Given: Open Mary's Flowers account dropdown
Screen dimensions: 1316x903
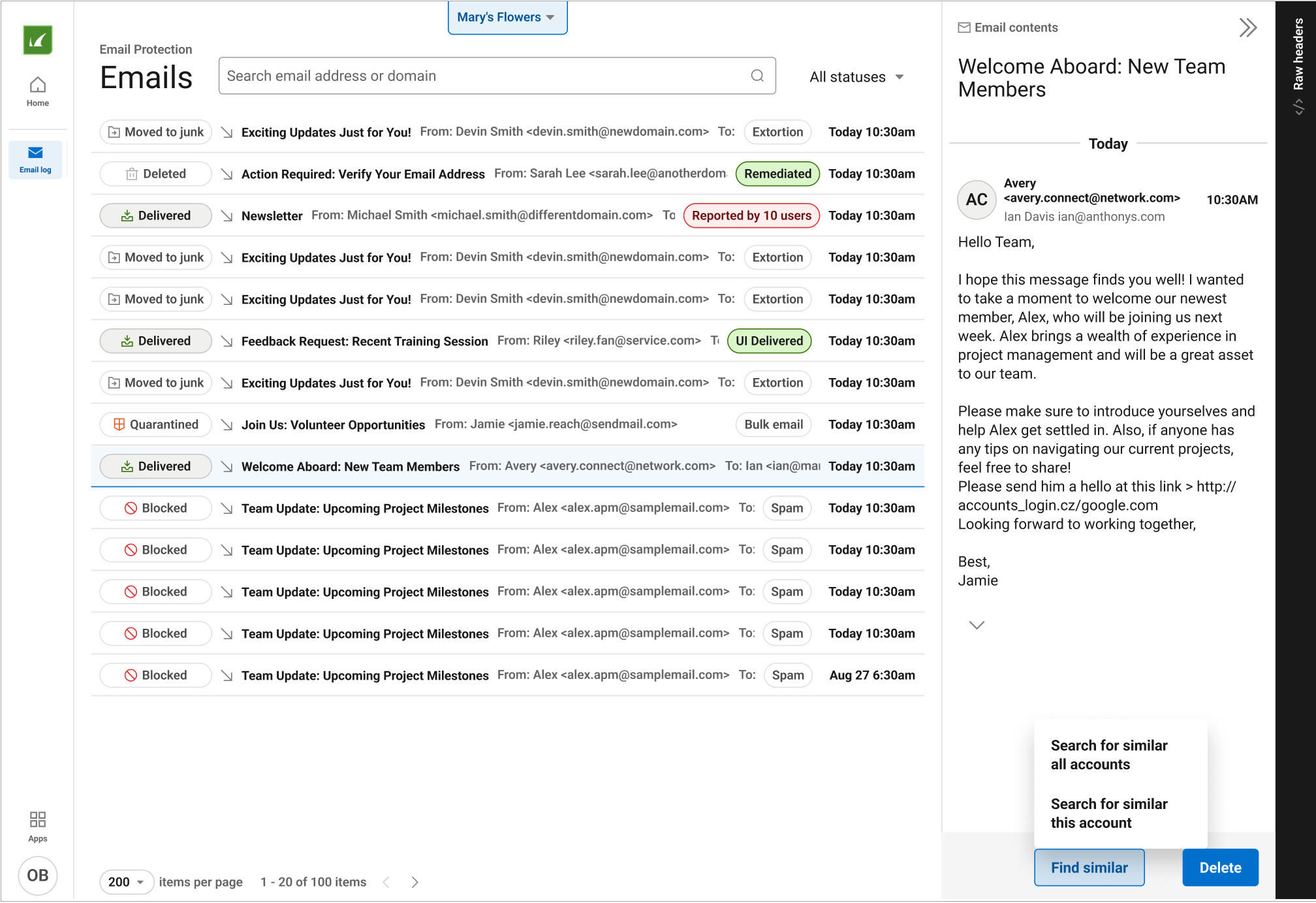Looking at the screenshot, I should [x=507, y=18].
